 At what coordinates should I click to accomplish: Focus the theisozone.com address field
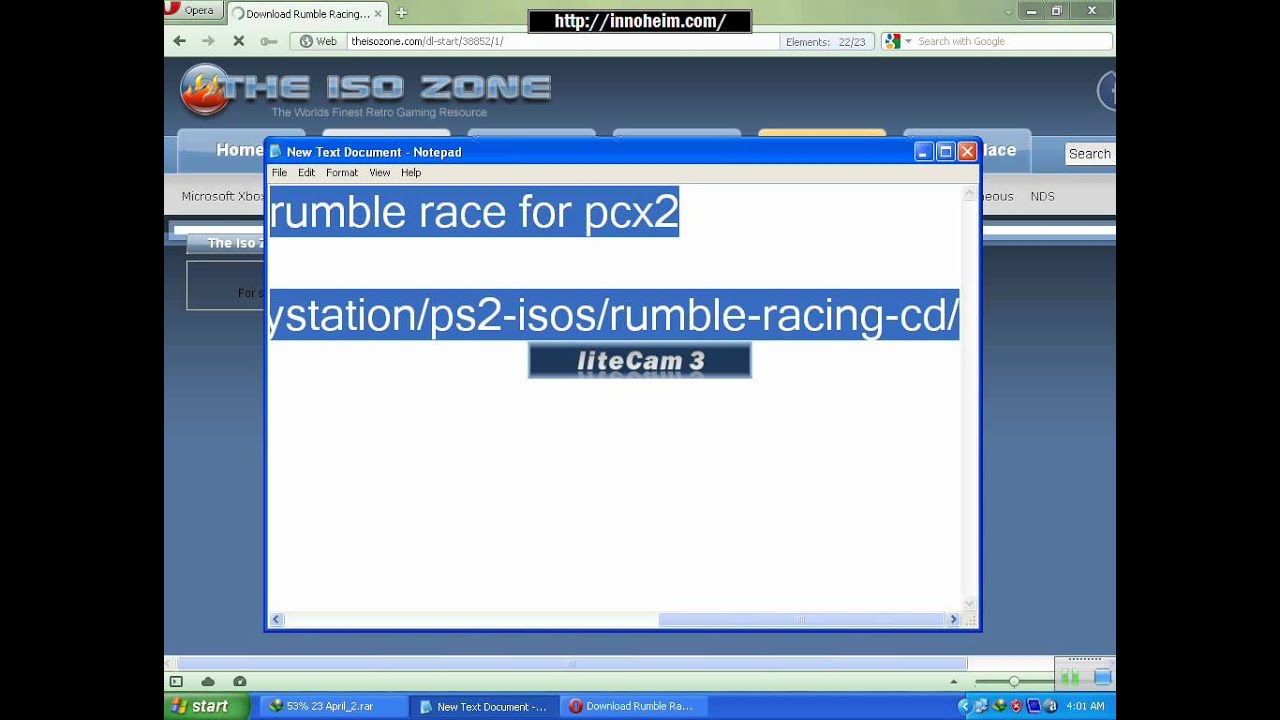562,41
